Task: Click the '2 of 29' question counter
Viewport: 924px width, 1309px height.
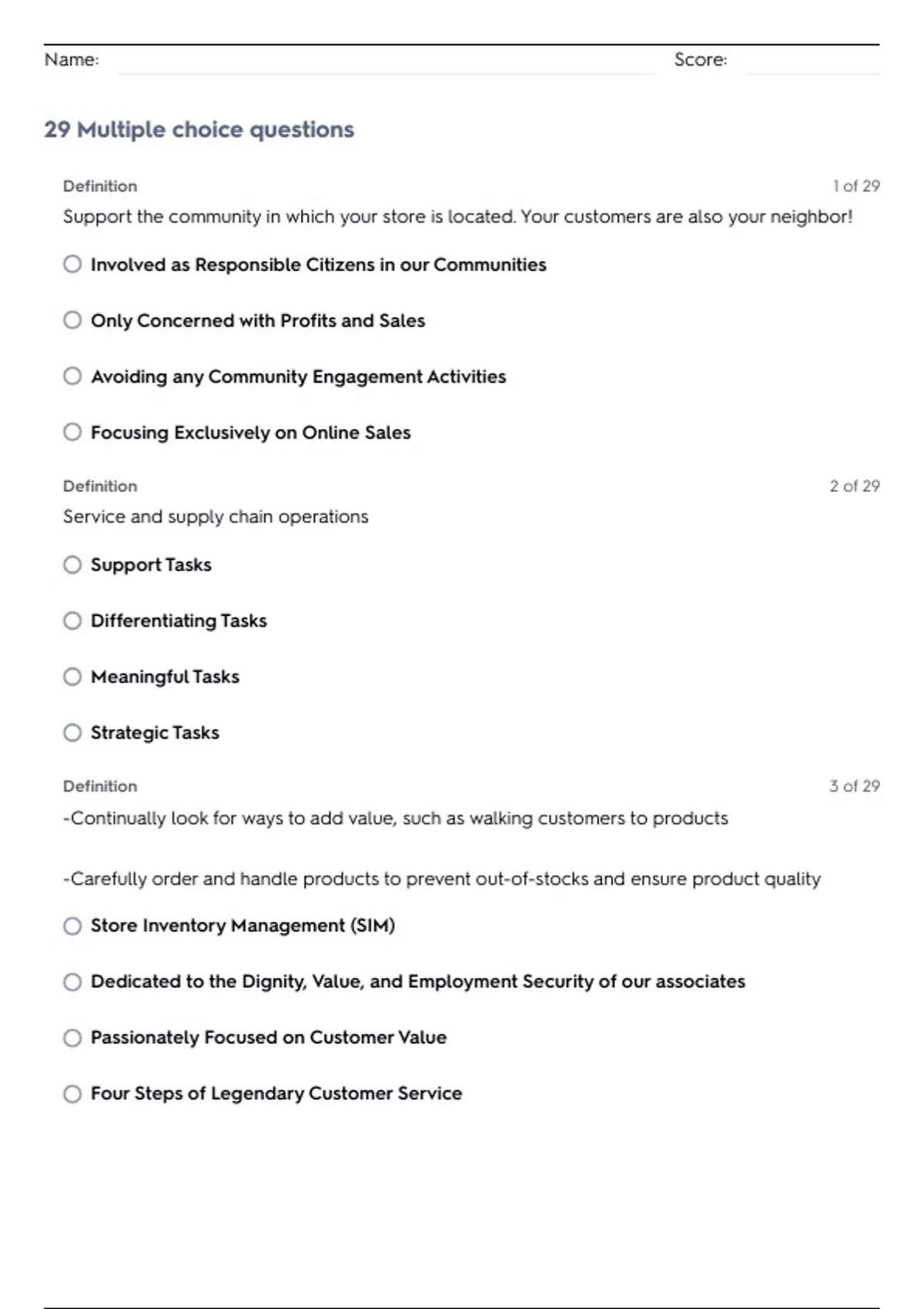Action: point(854,486)
